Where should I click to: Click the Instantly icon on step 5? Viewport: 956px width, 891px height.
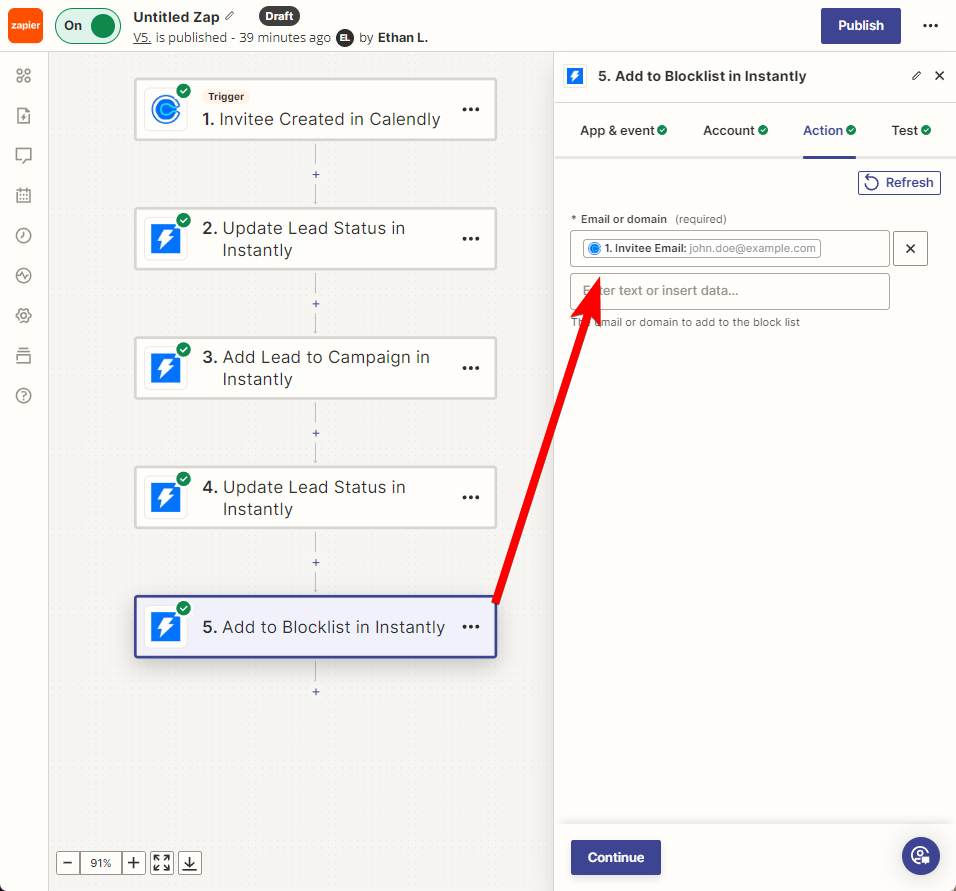pyautogui.click(x=166, y=627)
